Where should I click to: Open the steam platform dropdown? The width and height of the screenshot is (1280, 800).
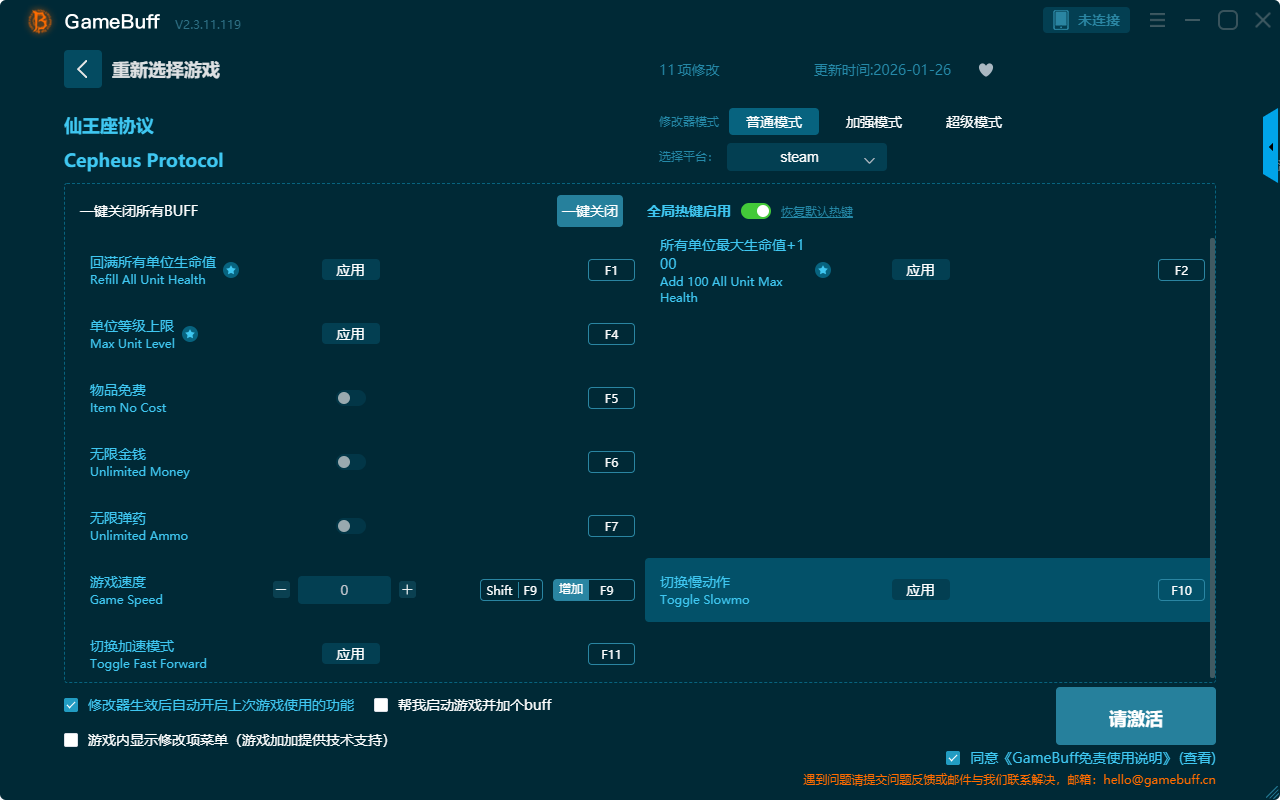pos(806,157)
